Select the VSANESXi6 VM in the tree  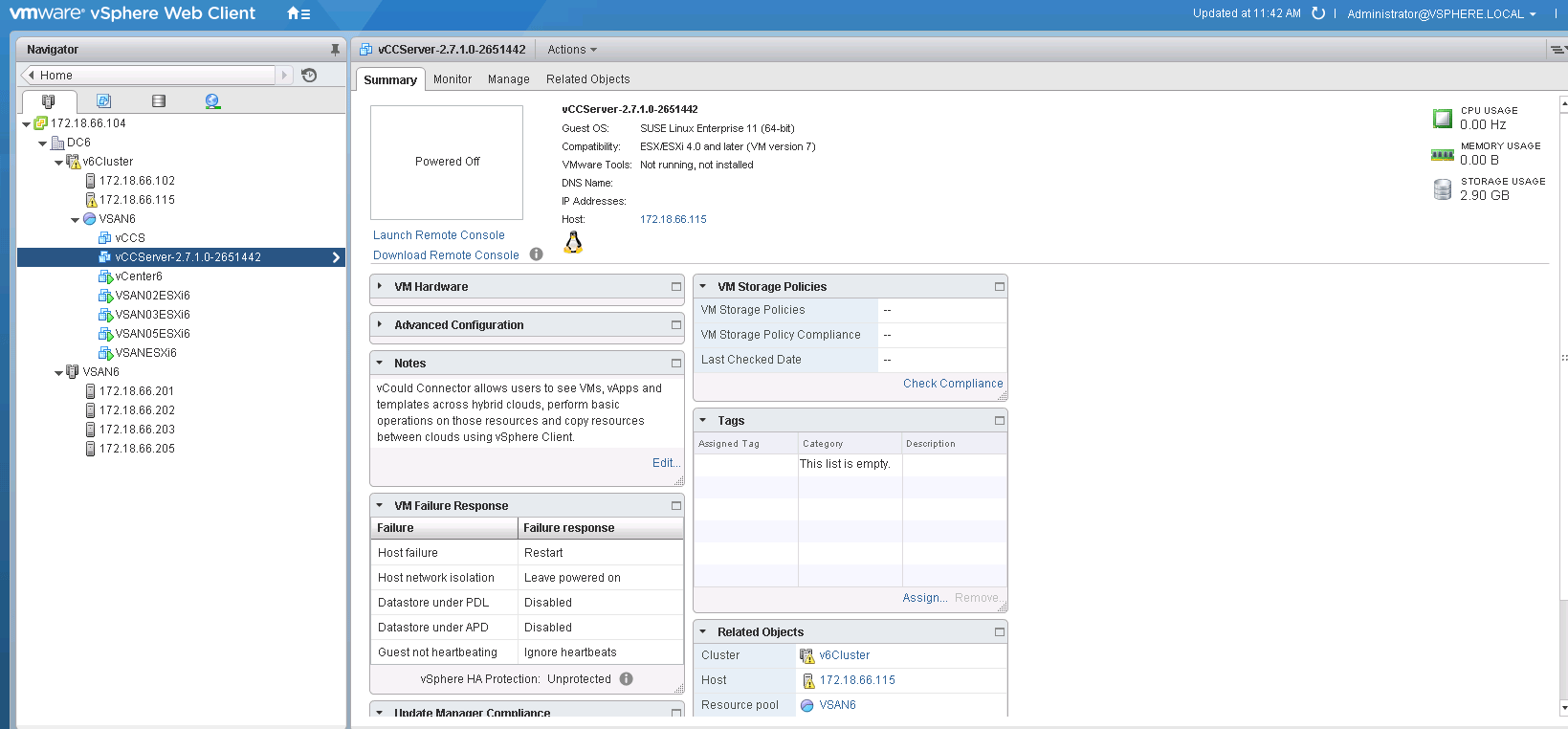[x=145, y=353]
